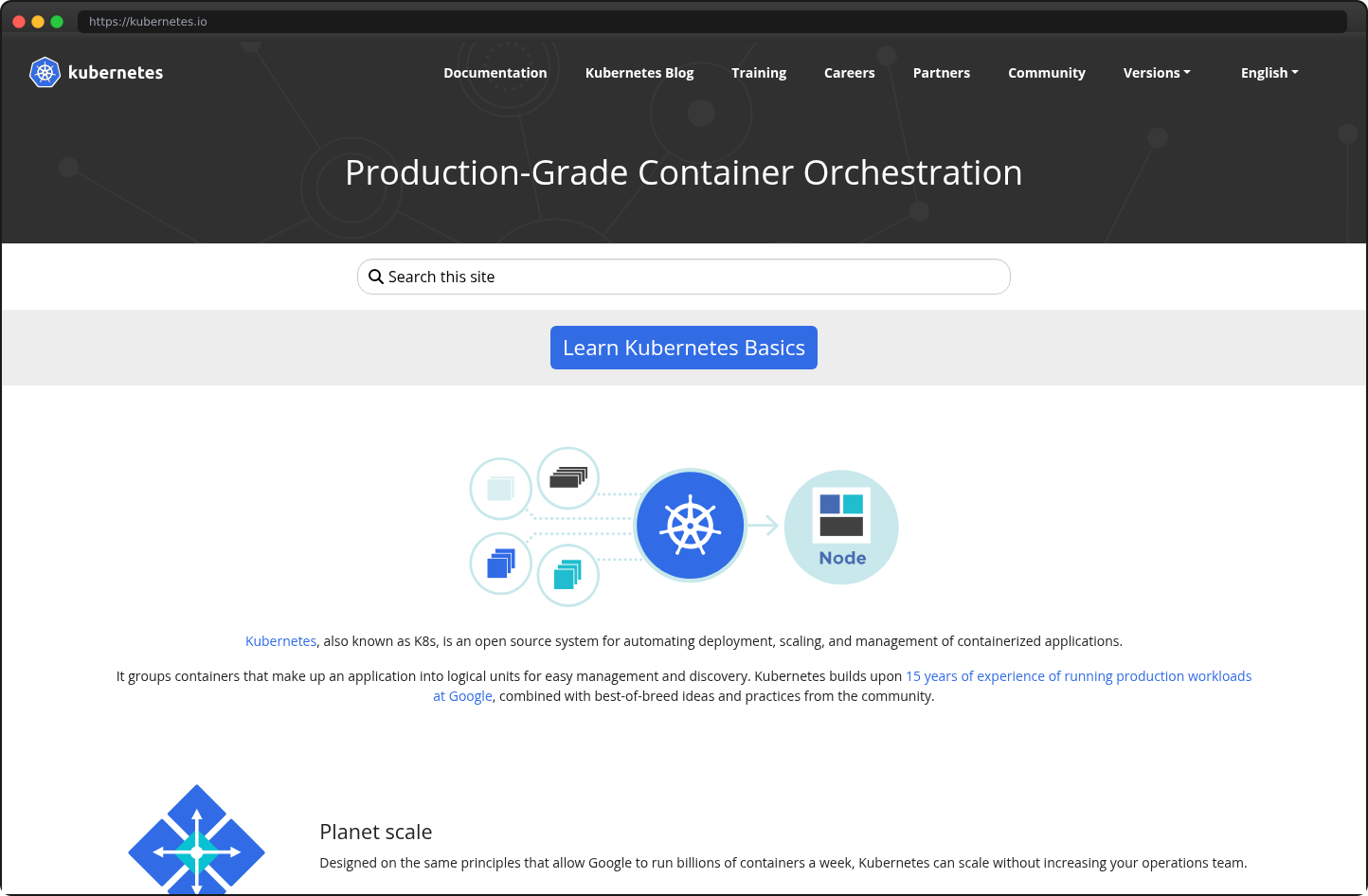Image resolution: width=1368 pixels, height=896 pixels.
Task: Select Training from the navigation bar
Action: tap(758, 72)
